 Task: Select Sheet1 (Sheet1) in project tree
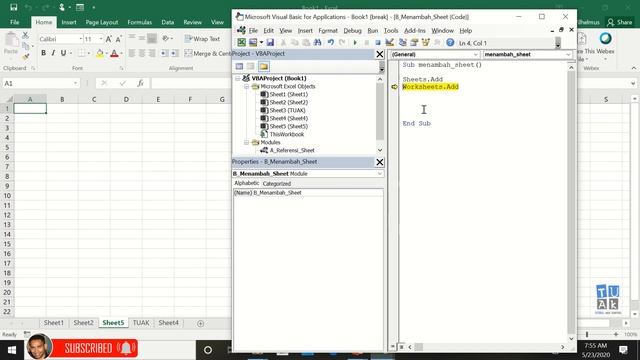289,94
